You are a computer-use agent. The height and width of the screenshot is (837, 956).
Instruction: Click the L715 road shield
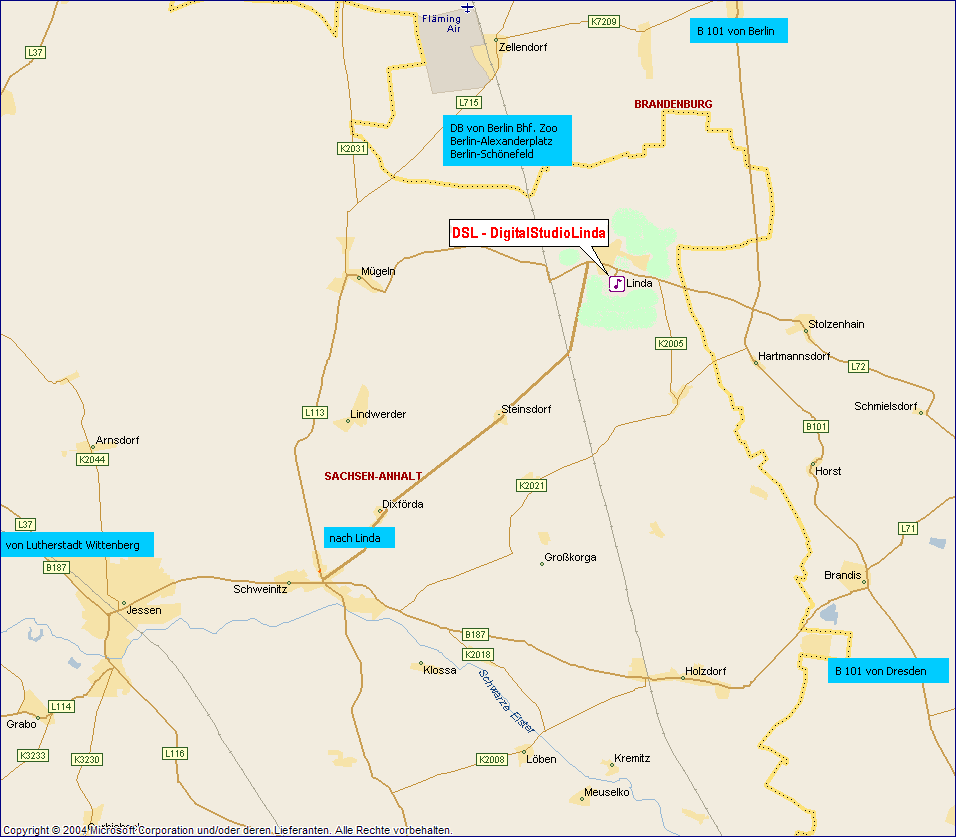(468, 103)
